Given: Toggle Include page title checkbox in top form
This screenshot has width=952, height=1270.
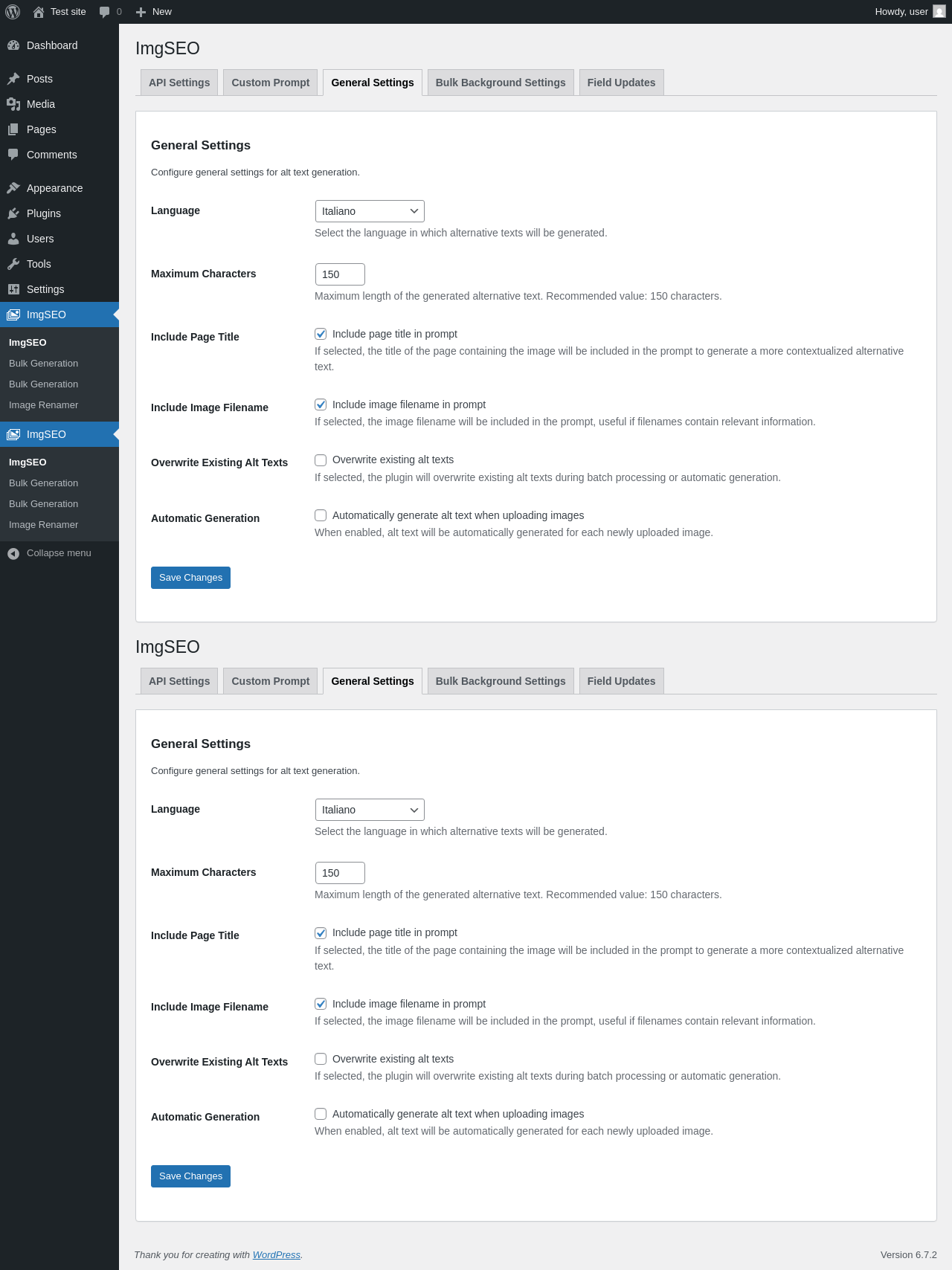Looking at the screenshot, I should point(321,334).
